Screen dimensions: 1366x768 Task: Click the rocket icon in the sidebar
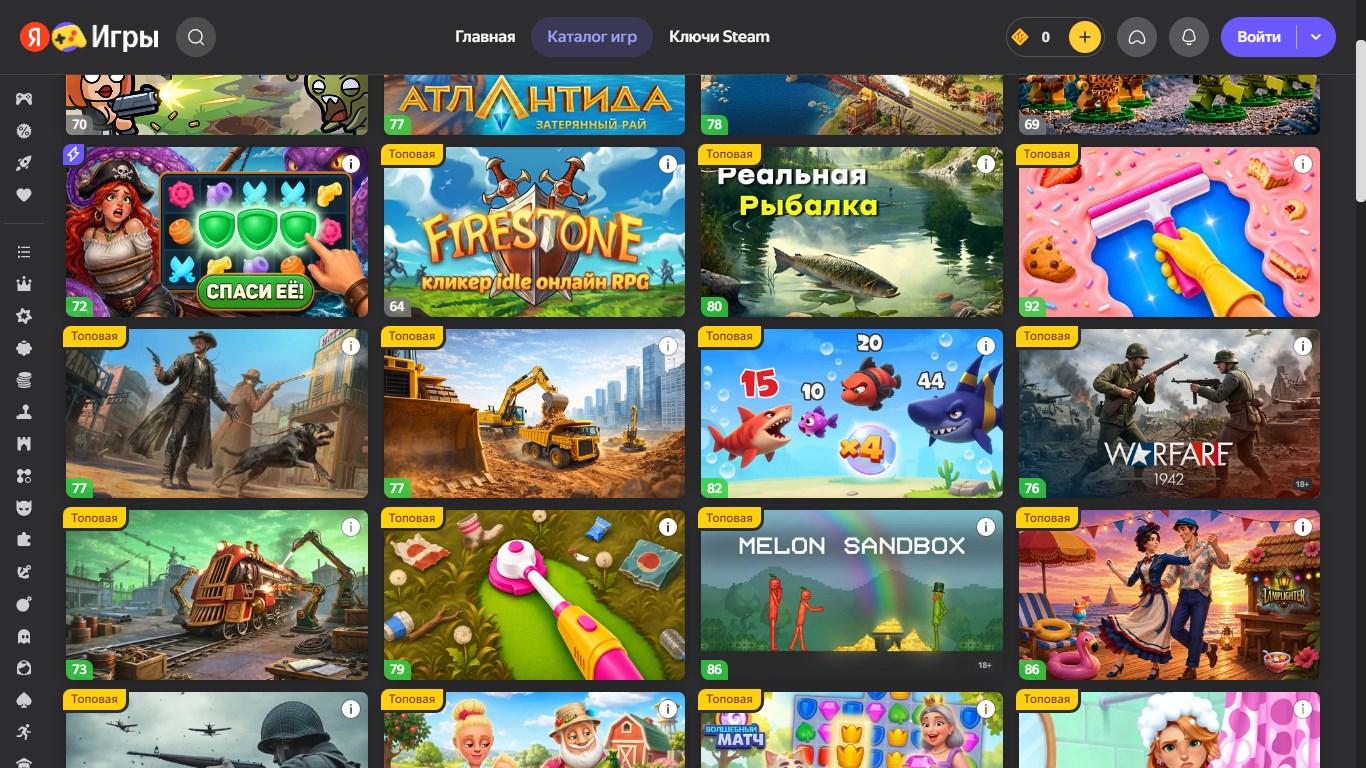[24, 163]
